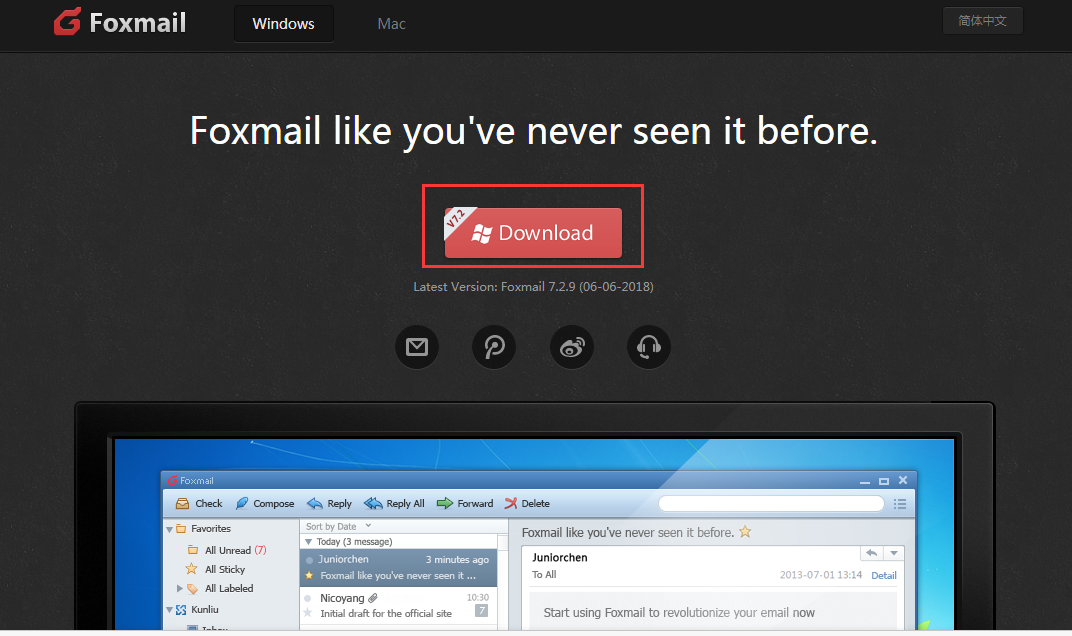Click Forward in the preview toolbar
Viewport: 1072px width, 636px height.
[465, 503]
